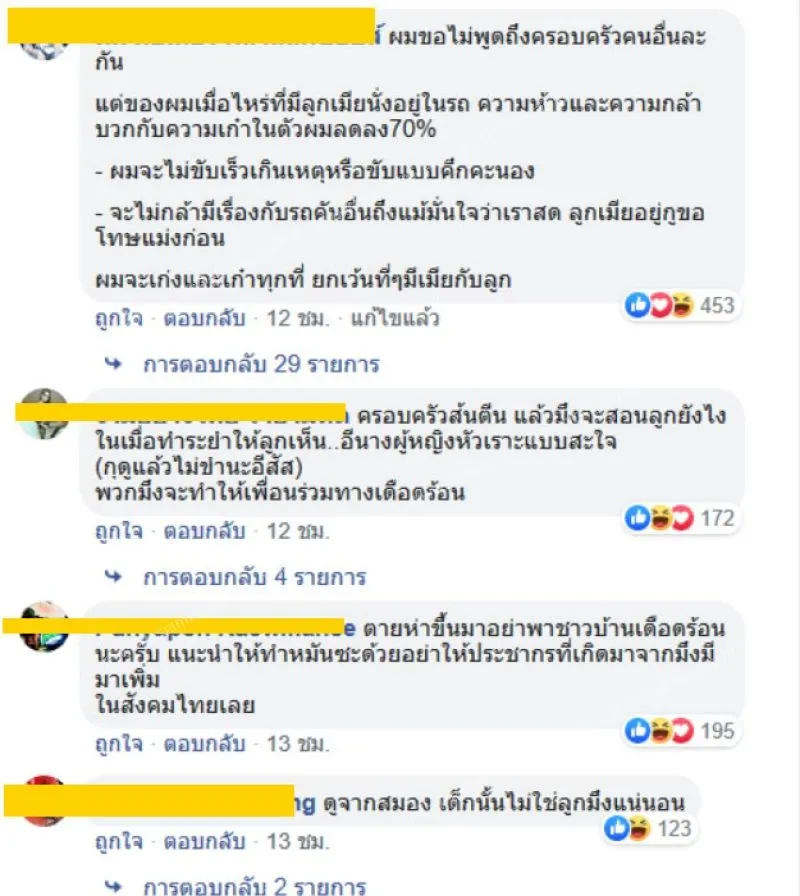Reply to first comment via ตอบกลับ
Image resolution: width=800 pixels, height=896 pixels.
coord(204,318)
